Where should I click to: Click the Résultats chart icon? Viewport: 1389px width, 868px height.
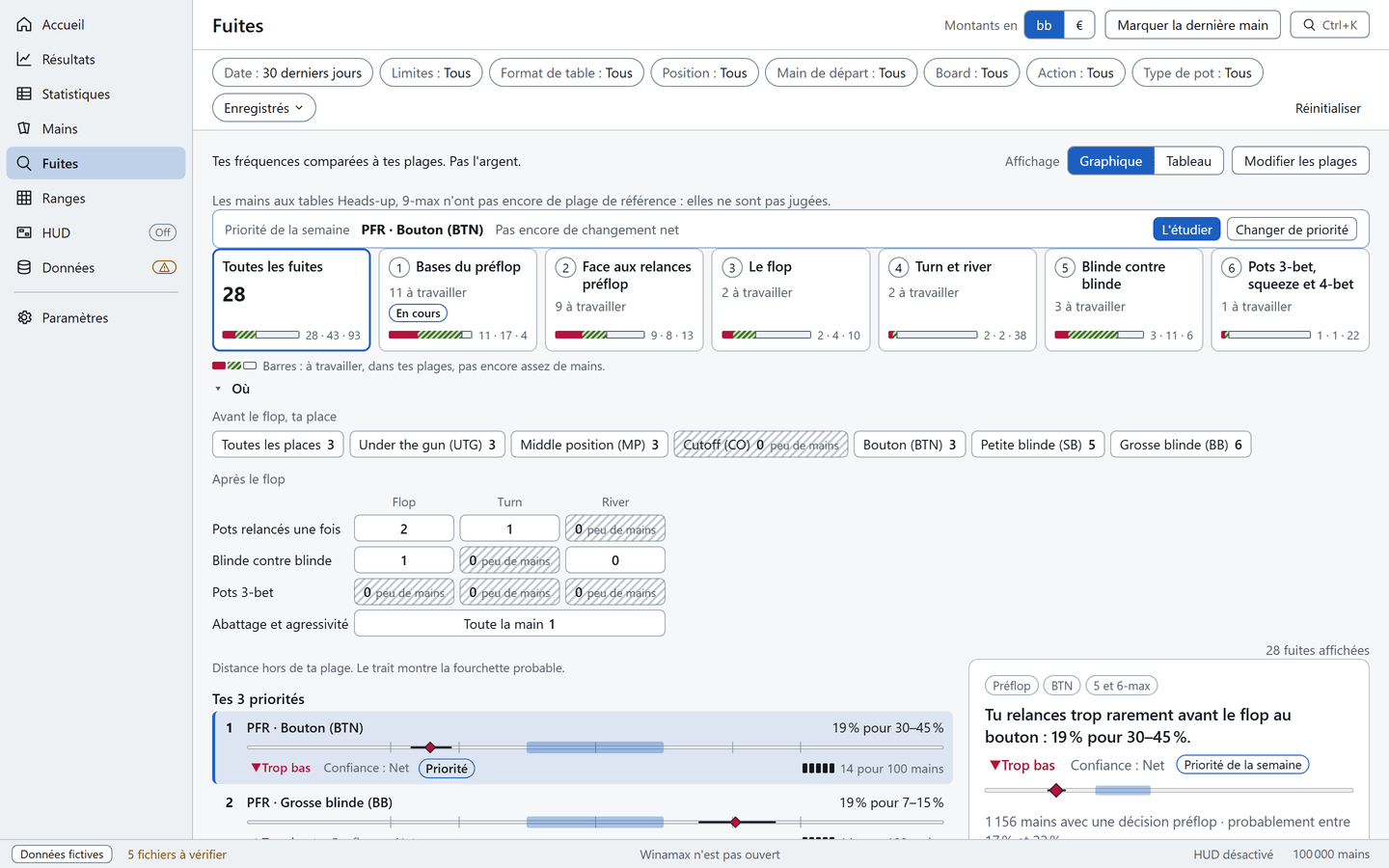[24, 59]
